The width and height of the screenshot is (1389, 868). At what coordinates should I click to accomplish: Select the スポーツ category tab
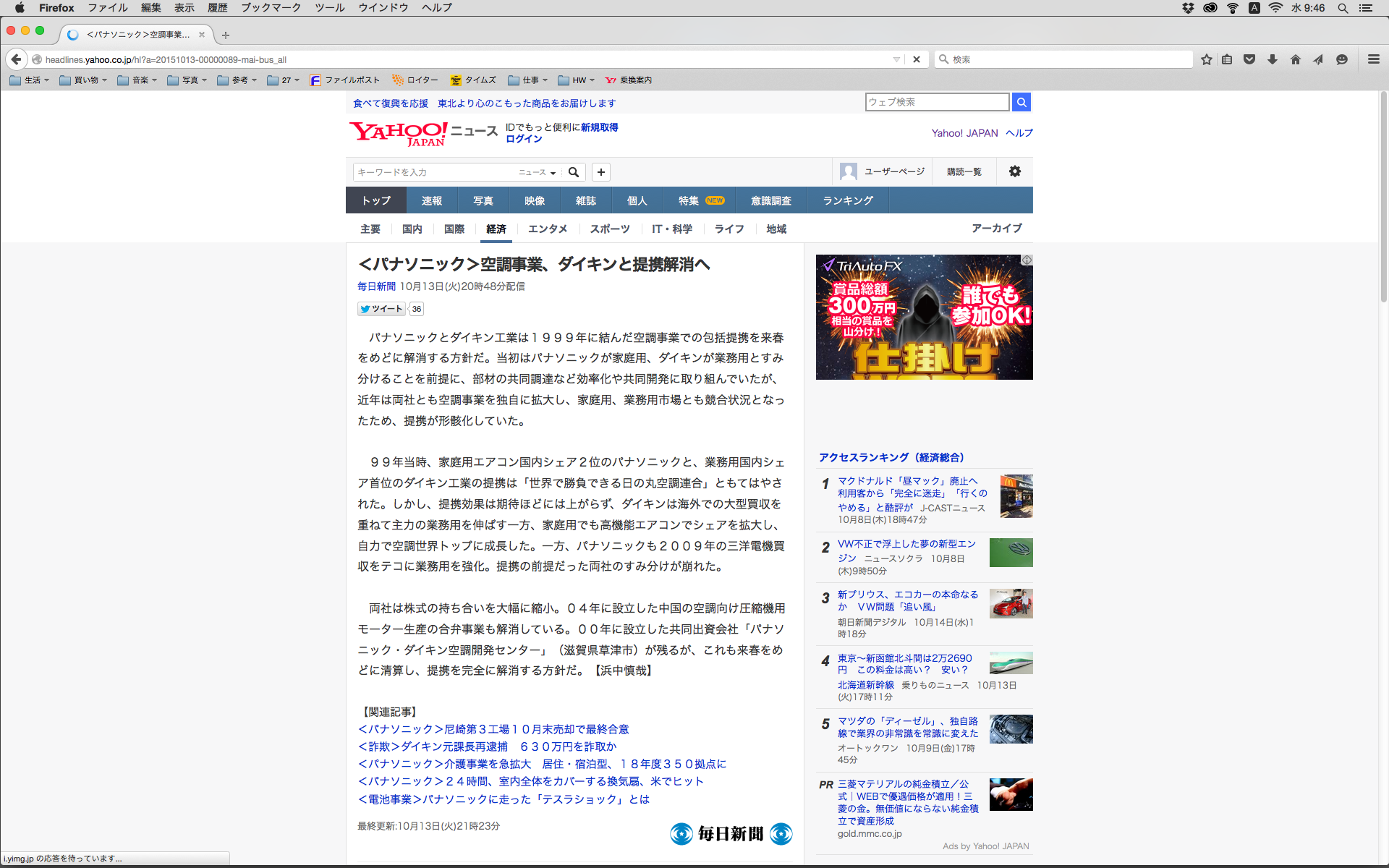click(609, 229)
